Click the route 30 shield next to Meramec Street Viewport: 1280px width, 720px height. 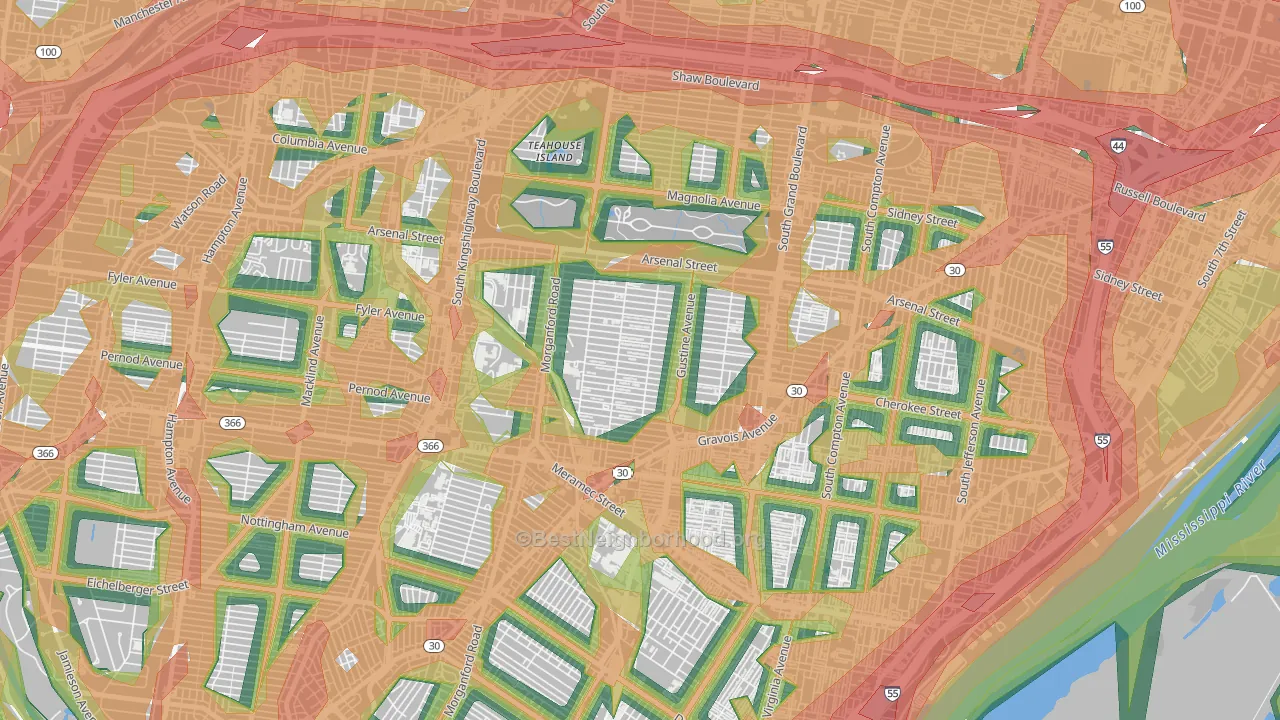click(x=623, y=473)
